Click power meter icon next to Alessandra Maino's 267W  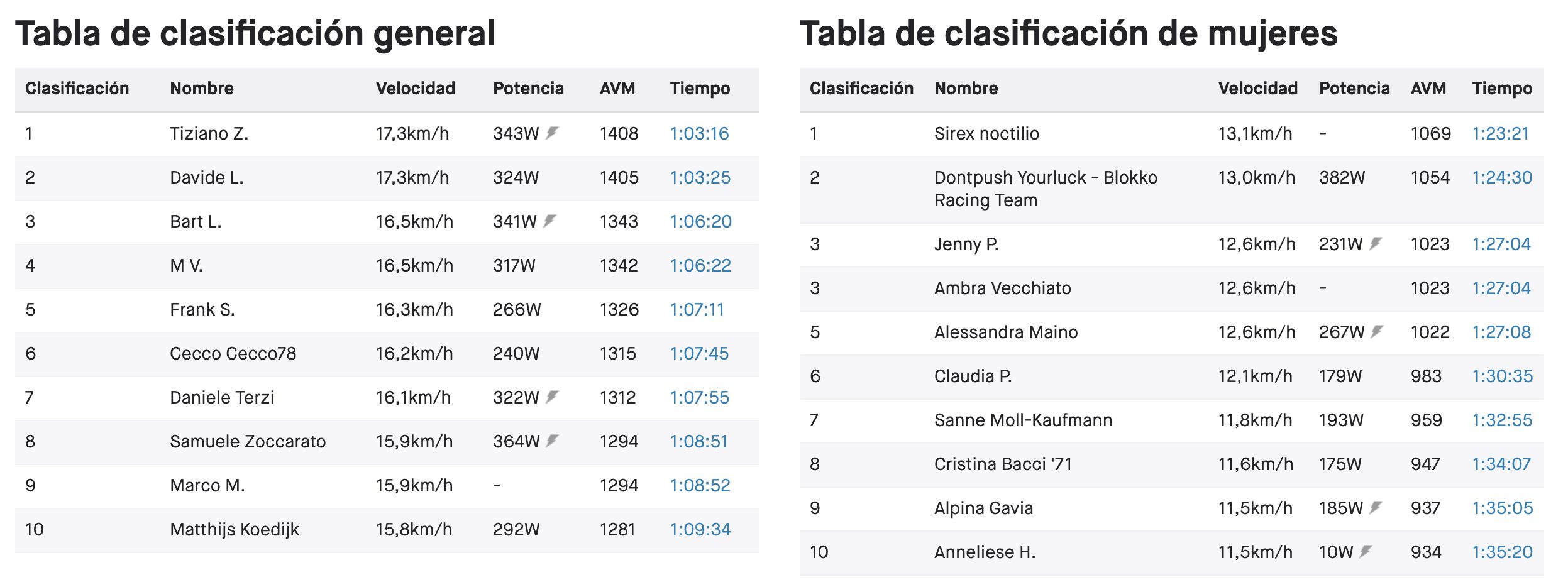pos(1377,331)
